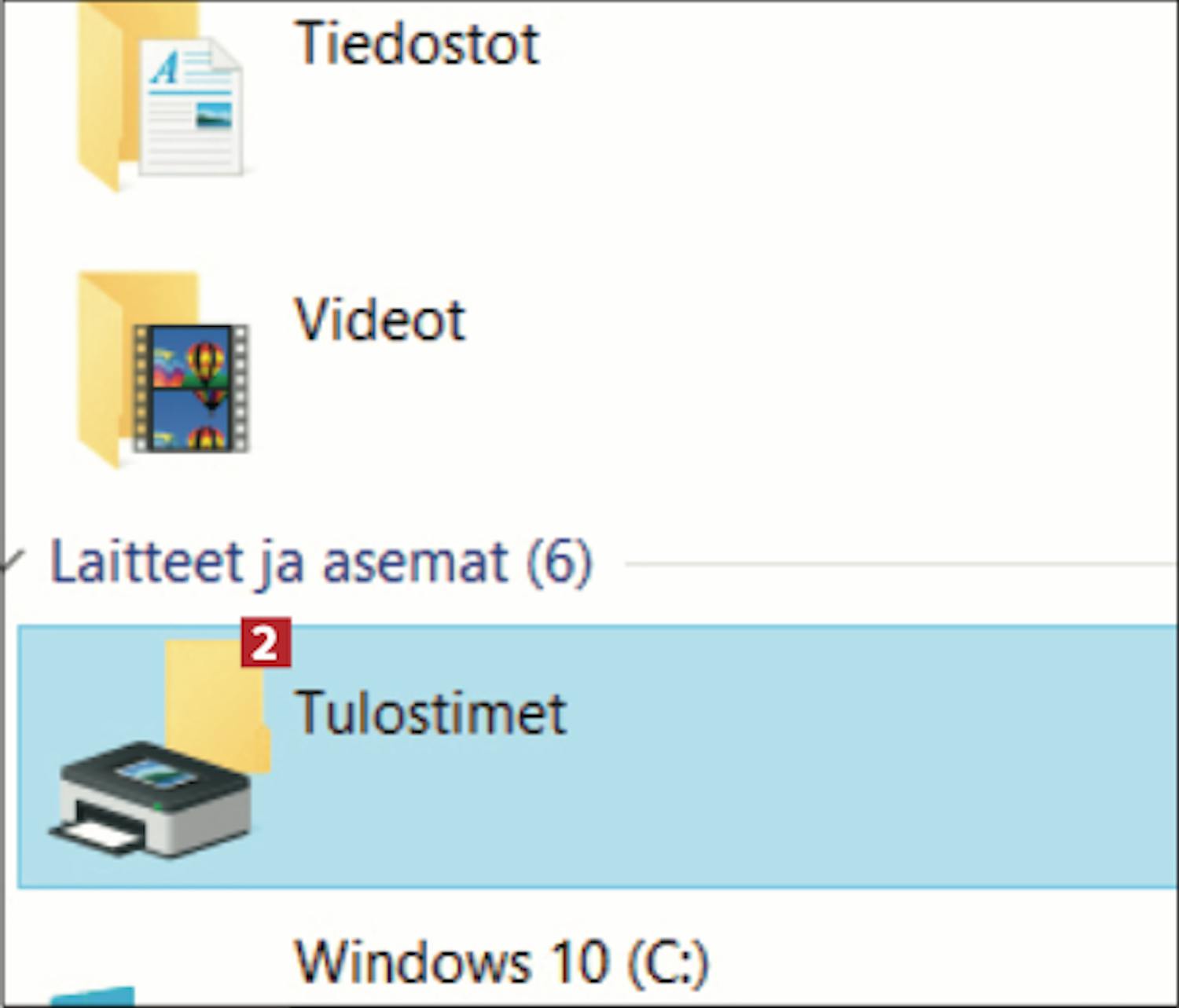Select the Videot label text
Image resolution: width=1179 pixels, height=1008 pixels.
click(x=380, y=321)
